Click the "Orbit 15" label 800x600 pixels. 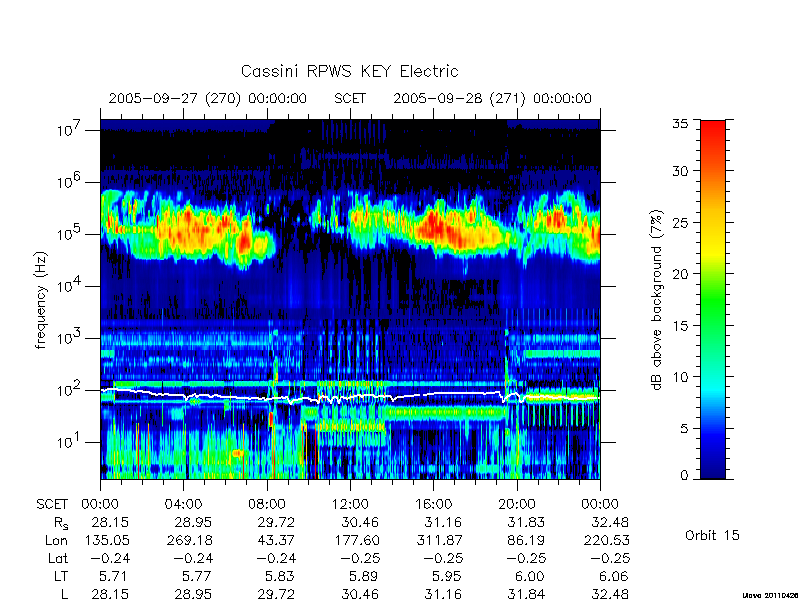(712, 535)
